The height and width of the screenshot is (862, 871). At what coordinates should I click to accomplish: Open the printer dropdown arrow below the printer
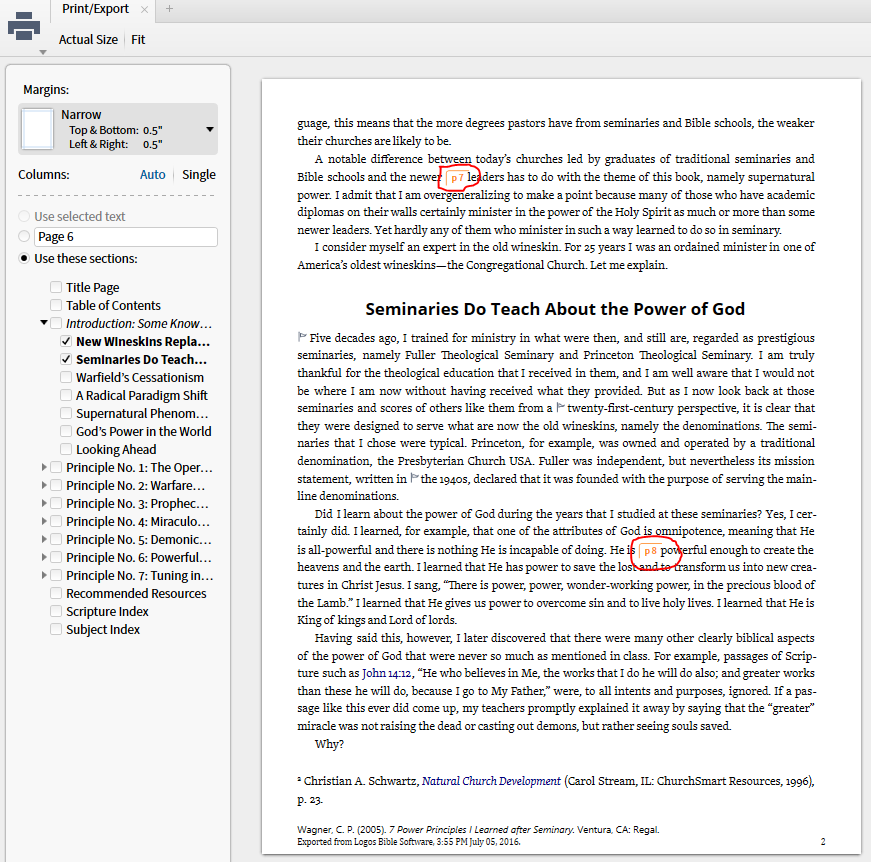pos(43,52)
